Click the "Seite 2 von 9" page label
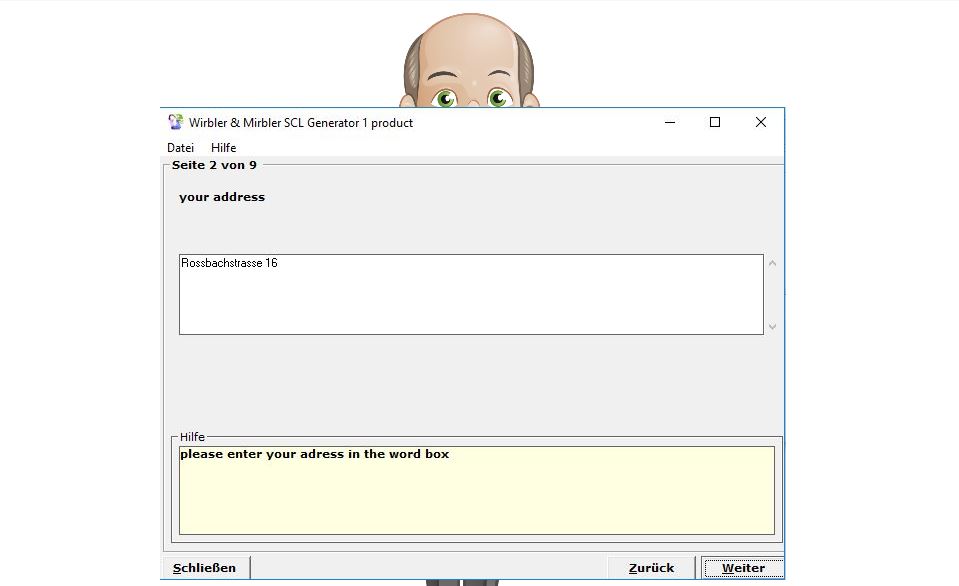959x586 pixels. 214,165
